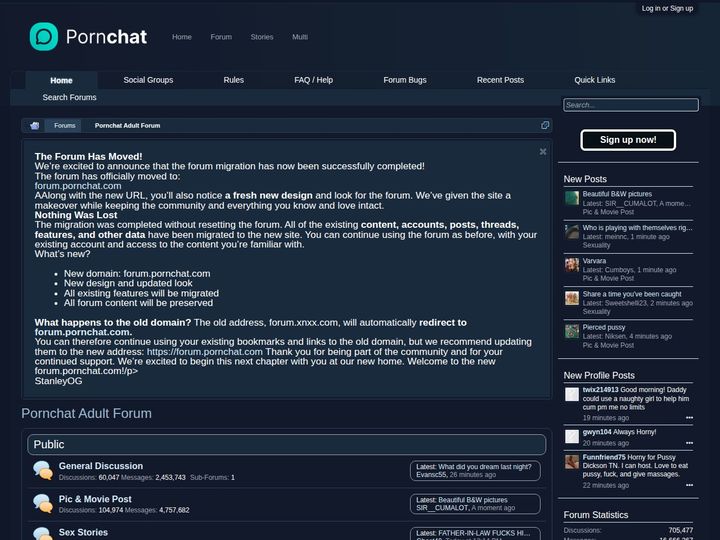Open avatar next to Share a time post
720x540 pixels.
572,298
